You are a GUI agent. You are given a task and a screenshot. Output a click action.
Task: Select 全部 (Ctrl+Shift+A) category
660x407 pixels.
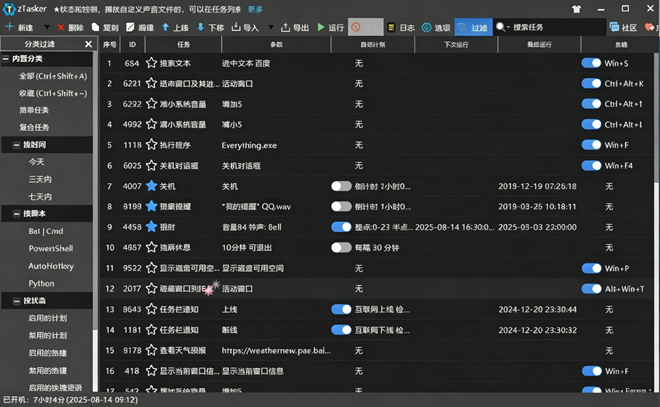click(53, 76)
